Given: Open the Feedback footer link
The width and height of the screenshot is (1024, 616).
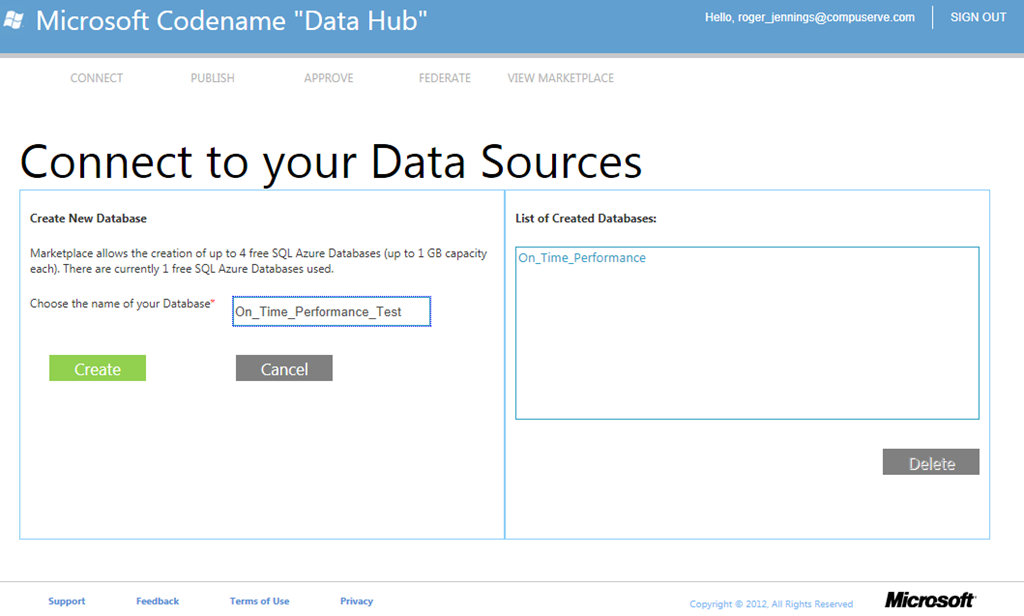Looking at the screenshot, I should click(157, 601).
